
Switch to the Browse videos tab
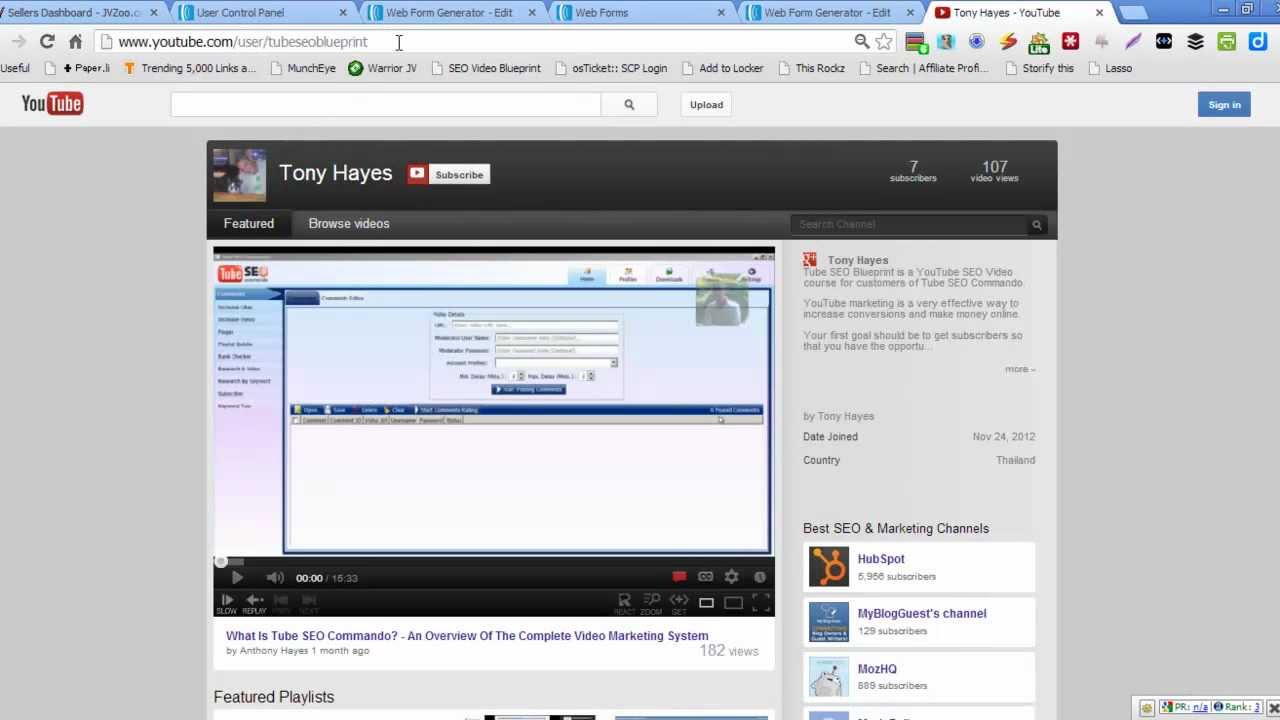pos(349,224)
